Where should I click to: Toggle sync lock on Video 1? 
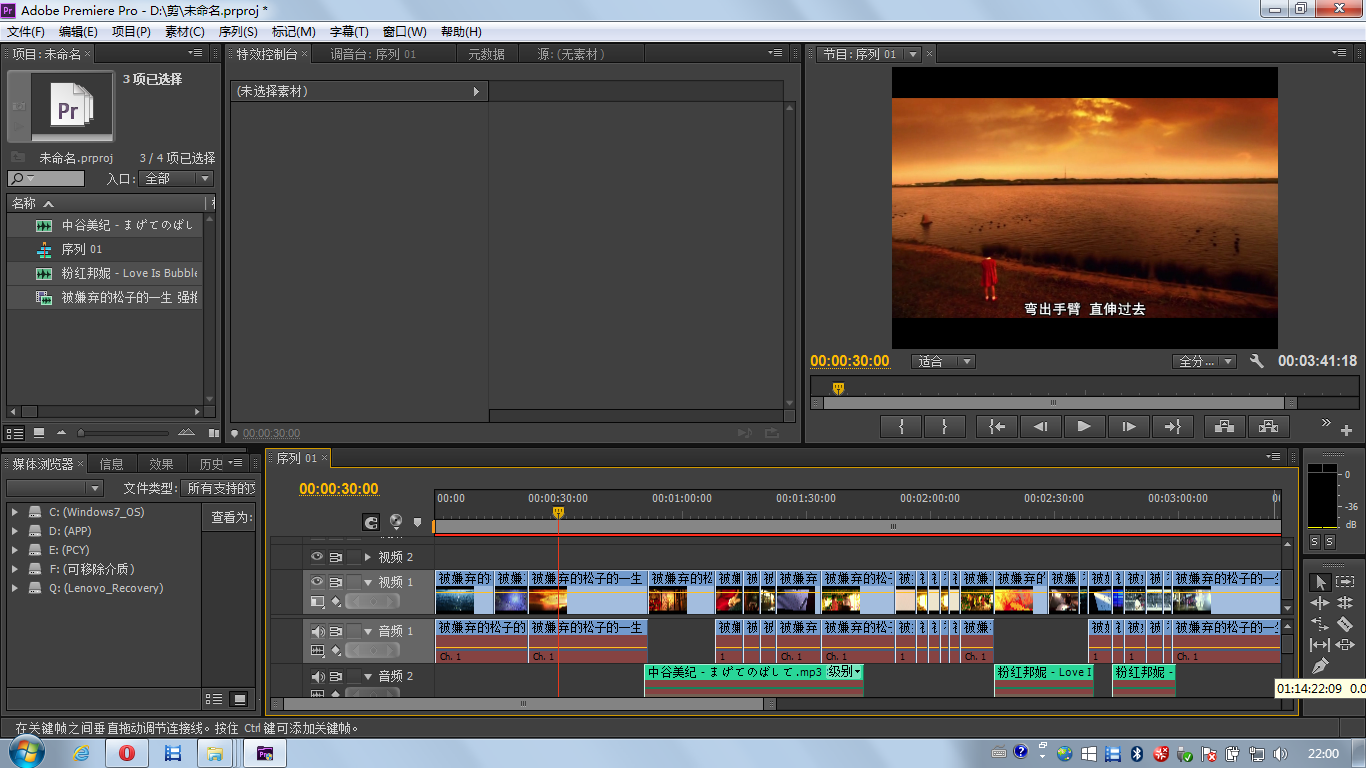(x=336, y=582)
